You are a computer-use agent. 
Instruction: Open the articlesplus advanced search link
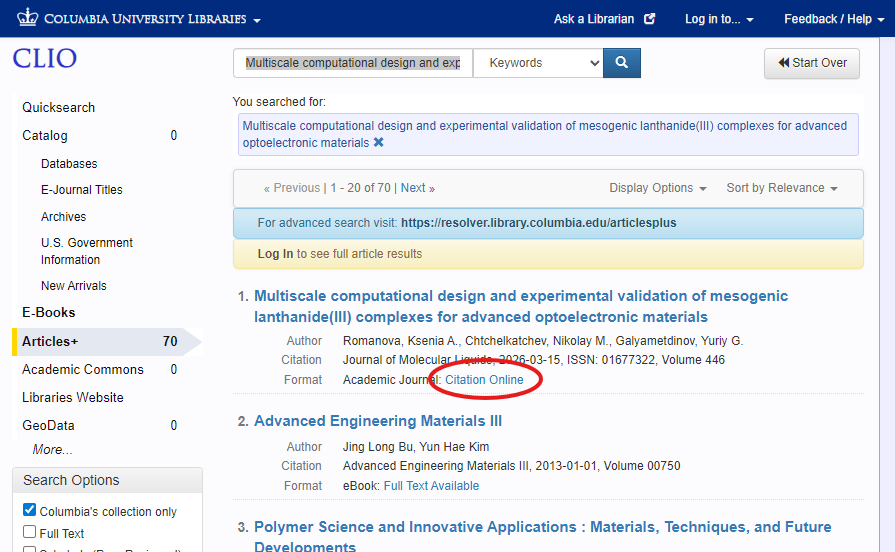(x=538, y=223)
